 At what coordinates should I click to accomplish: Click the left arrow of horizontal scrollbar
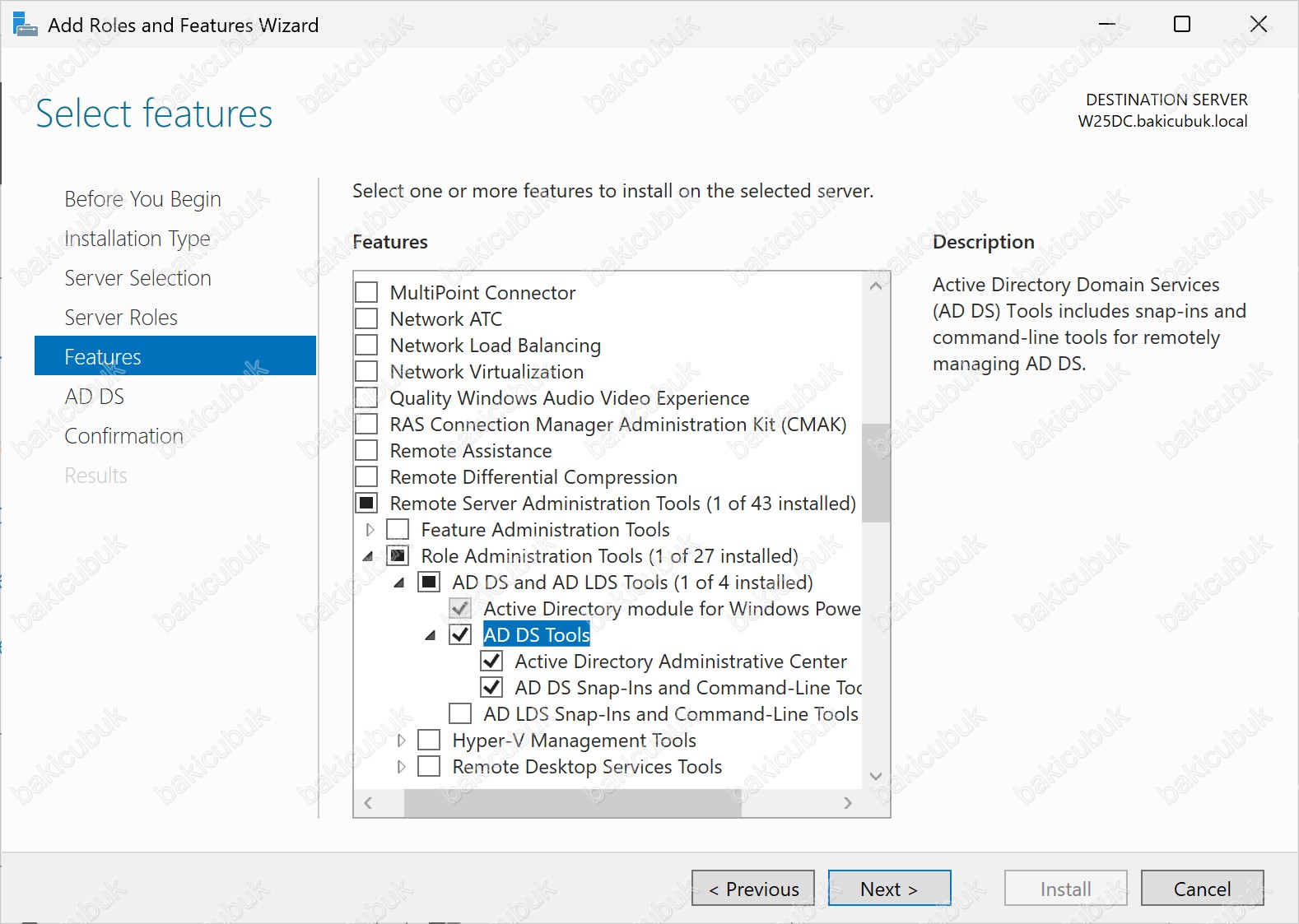tap(368, 803)
